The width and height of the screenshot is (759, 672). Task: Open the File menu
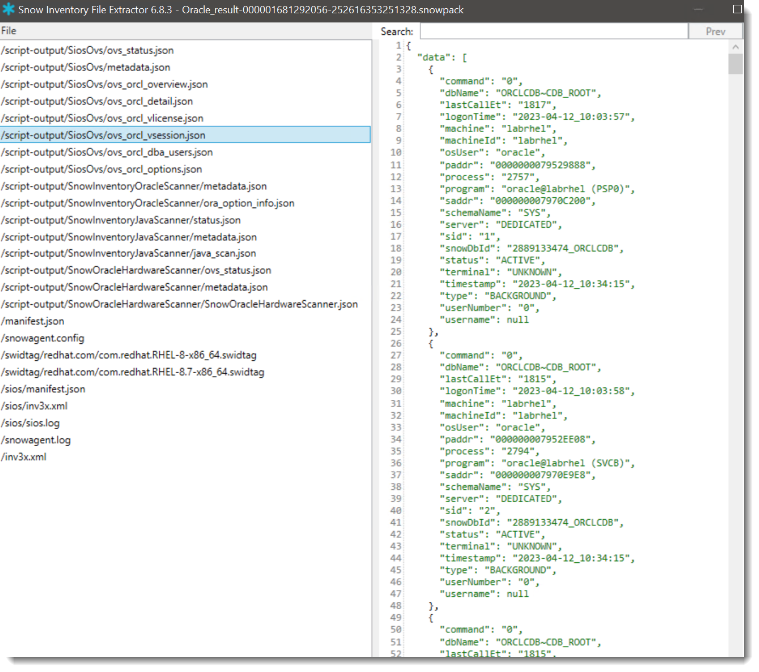tap(9, 31)
